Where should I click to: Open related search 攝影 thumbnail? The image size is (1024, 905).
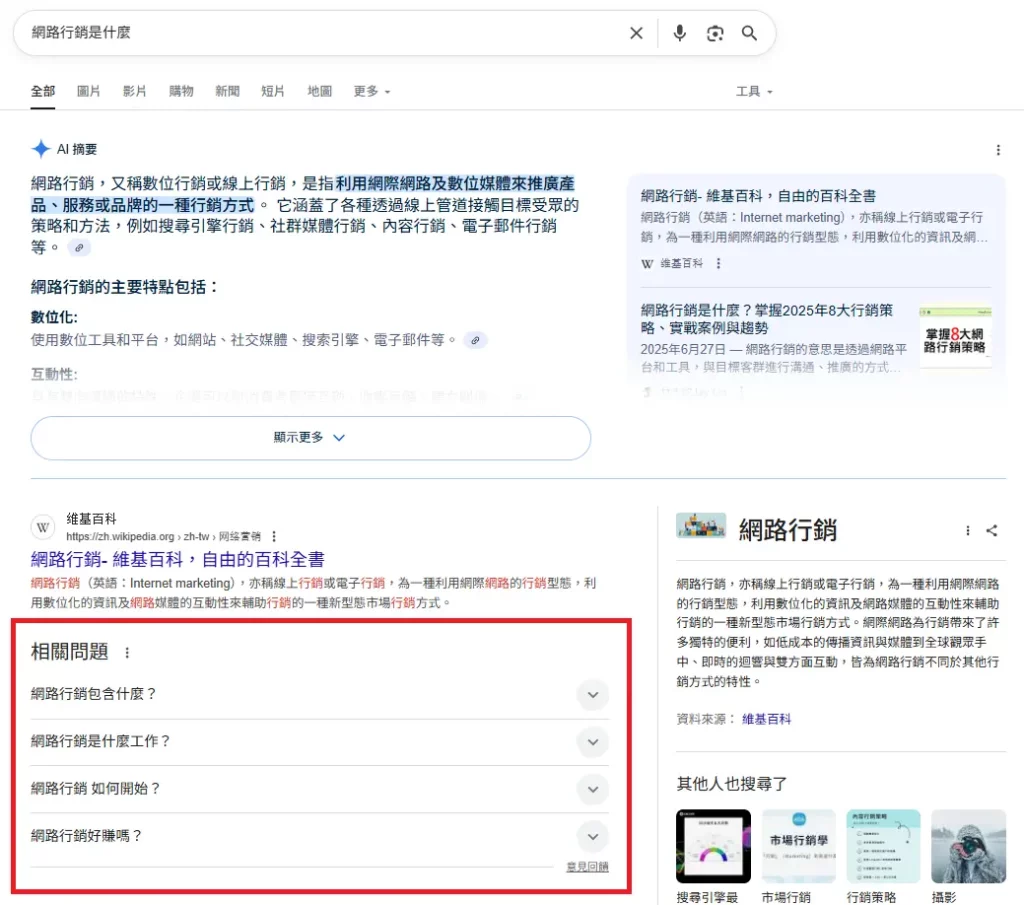coord(968,846)
